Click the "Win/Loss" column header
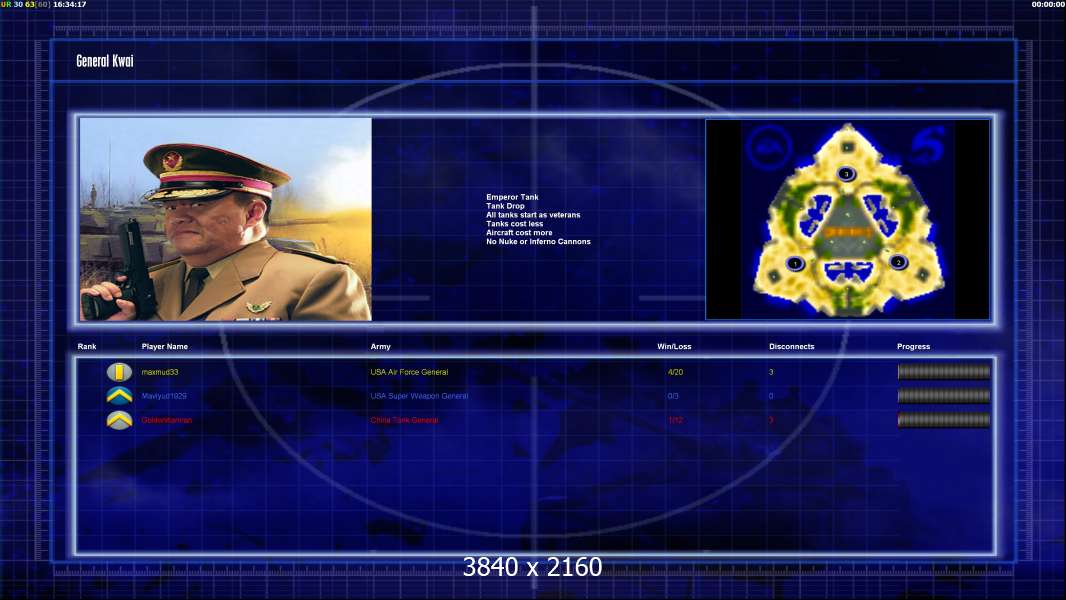Screen dimensions: 1066x600 tap(674, 347)
